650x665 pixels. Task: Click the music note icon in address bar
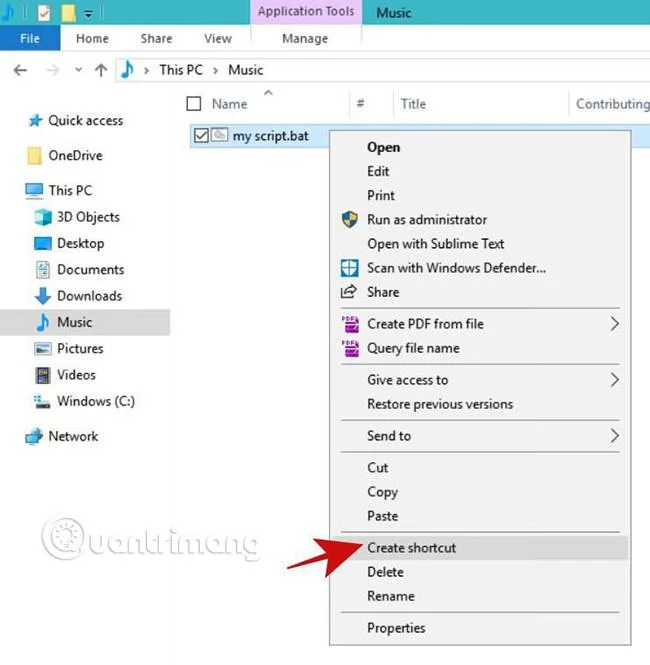click(x=127, y=69)
